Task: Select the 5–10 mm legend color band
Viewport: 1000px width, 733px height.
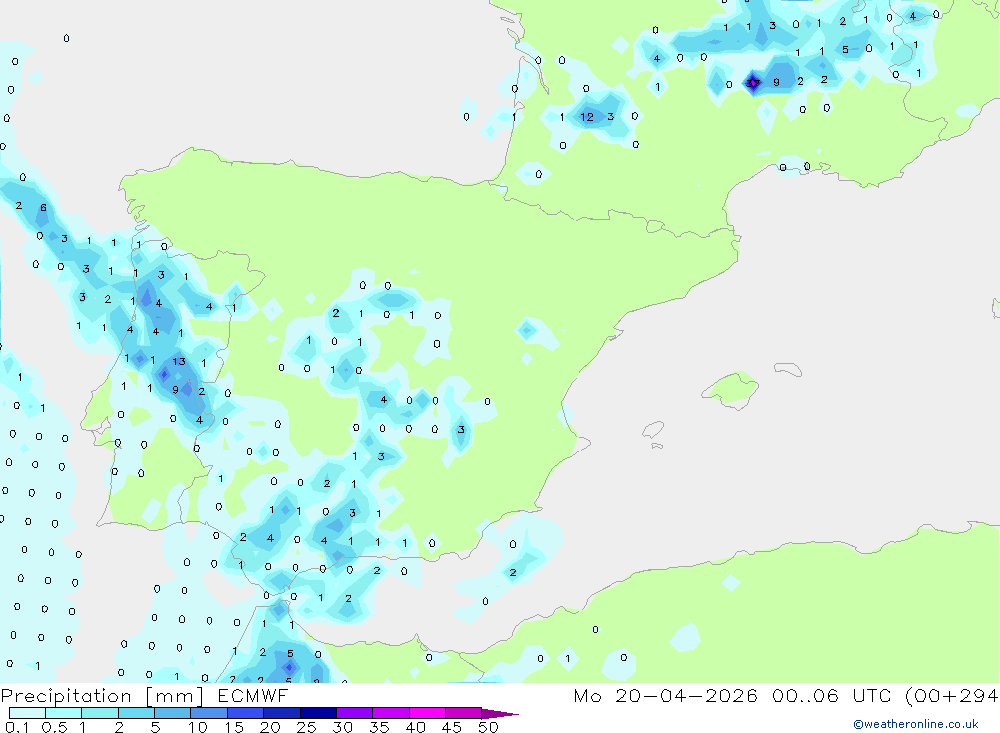Action: click(x=173, y=713)
